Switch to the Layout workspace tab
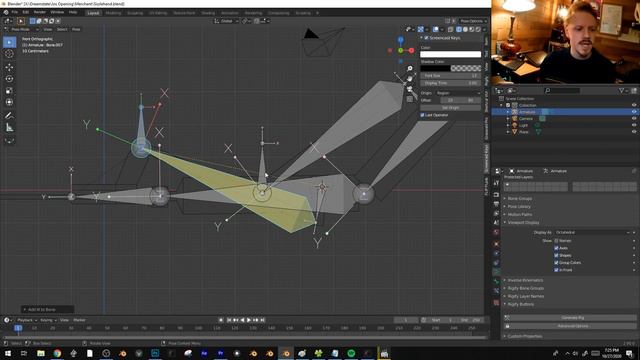The height and width of the screenshot is (360, 640). tap(93, 13)
